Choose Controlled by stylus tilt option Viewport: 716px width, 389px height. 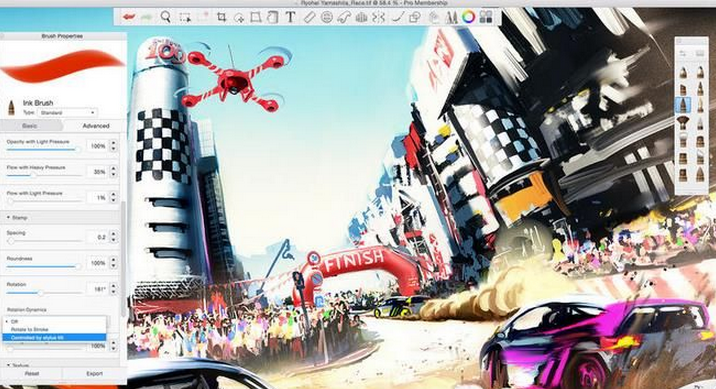[54, 337]
